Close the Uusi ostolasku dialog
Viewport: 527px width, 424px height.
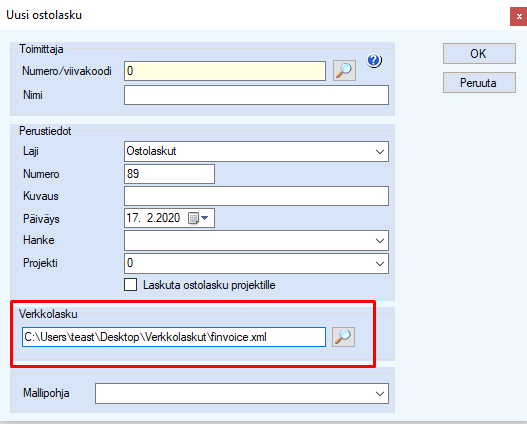[x=519, y=16]
